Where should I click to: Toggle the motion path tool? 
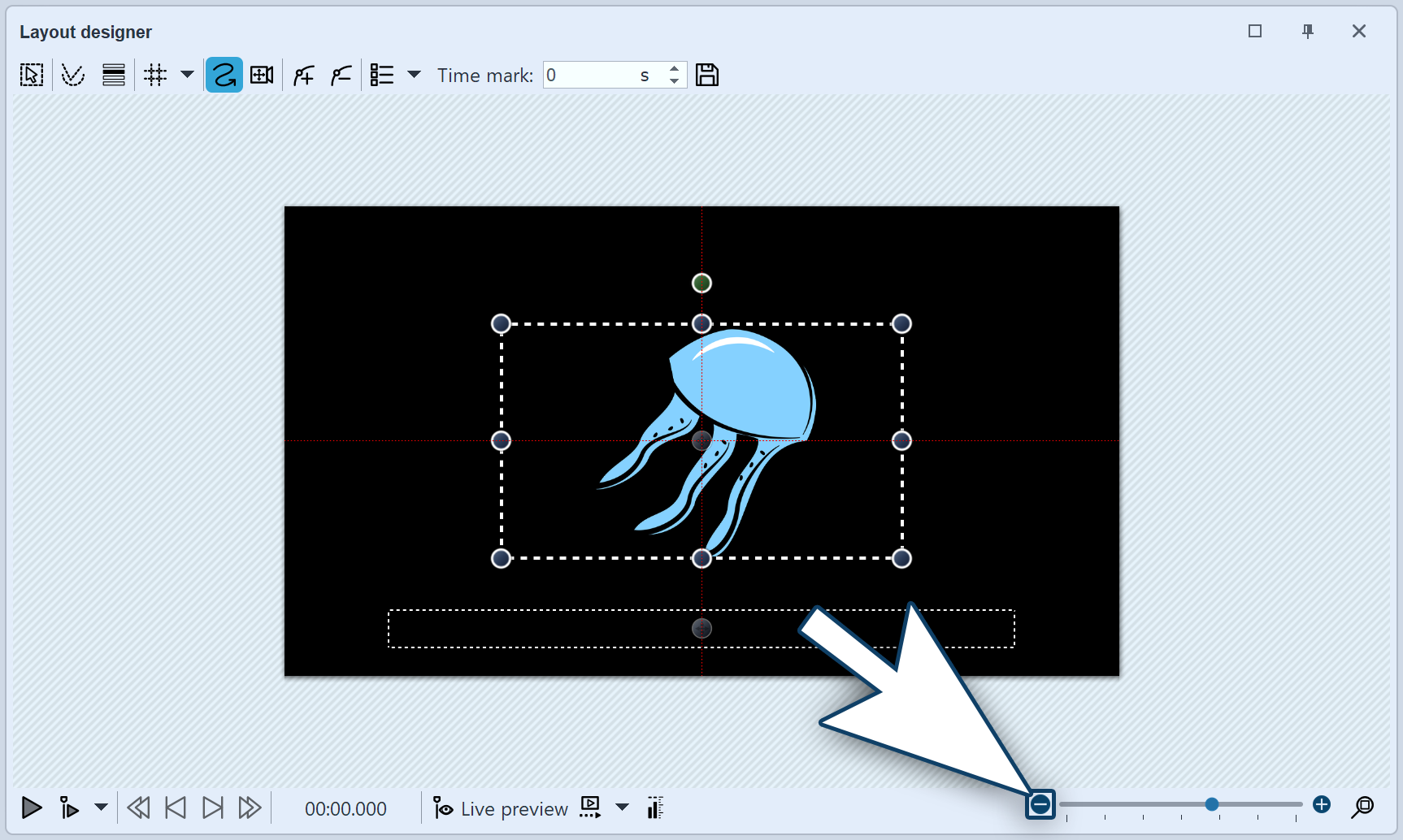(x=224, y=76)
